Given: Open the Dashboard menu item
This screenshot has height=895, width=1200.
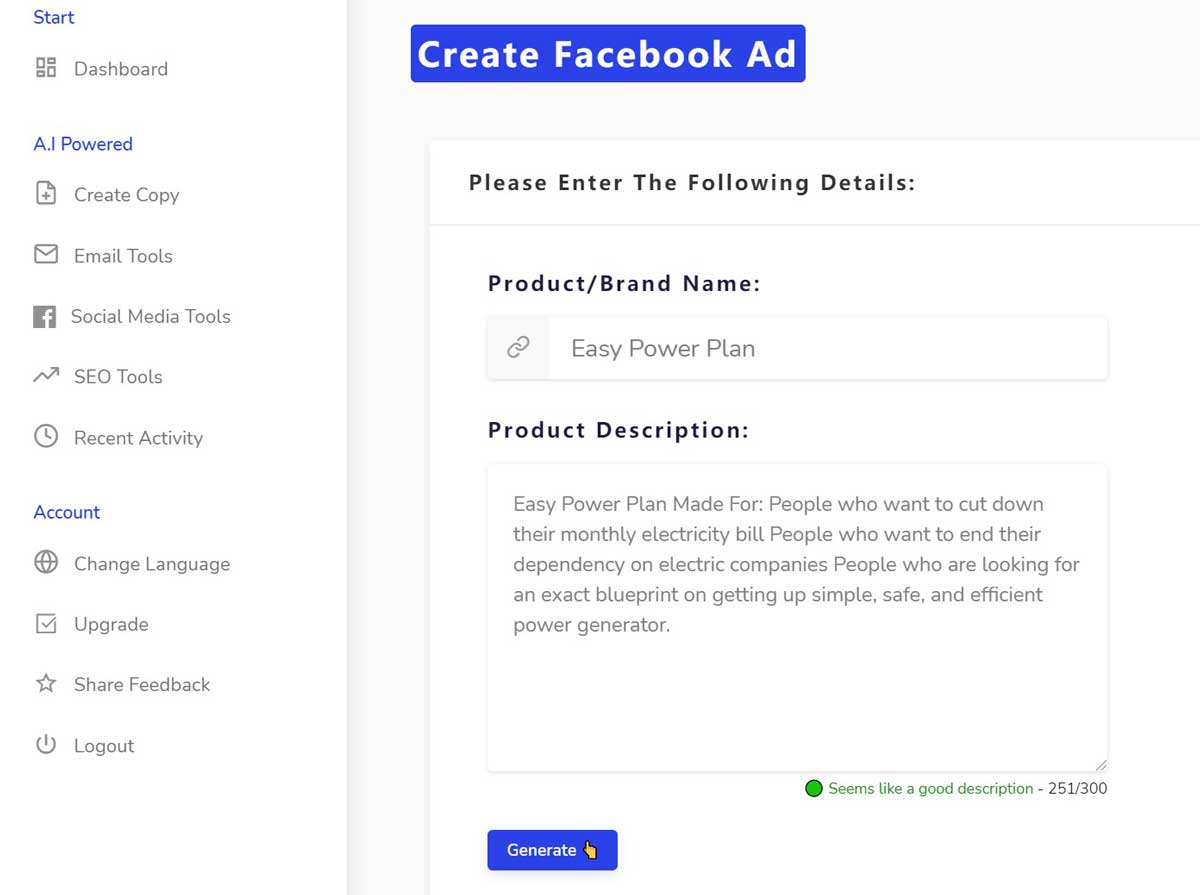Looking at the screenshot, I should (x=120, y=69).
